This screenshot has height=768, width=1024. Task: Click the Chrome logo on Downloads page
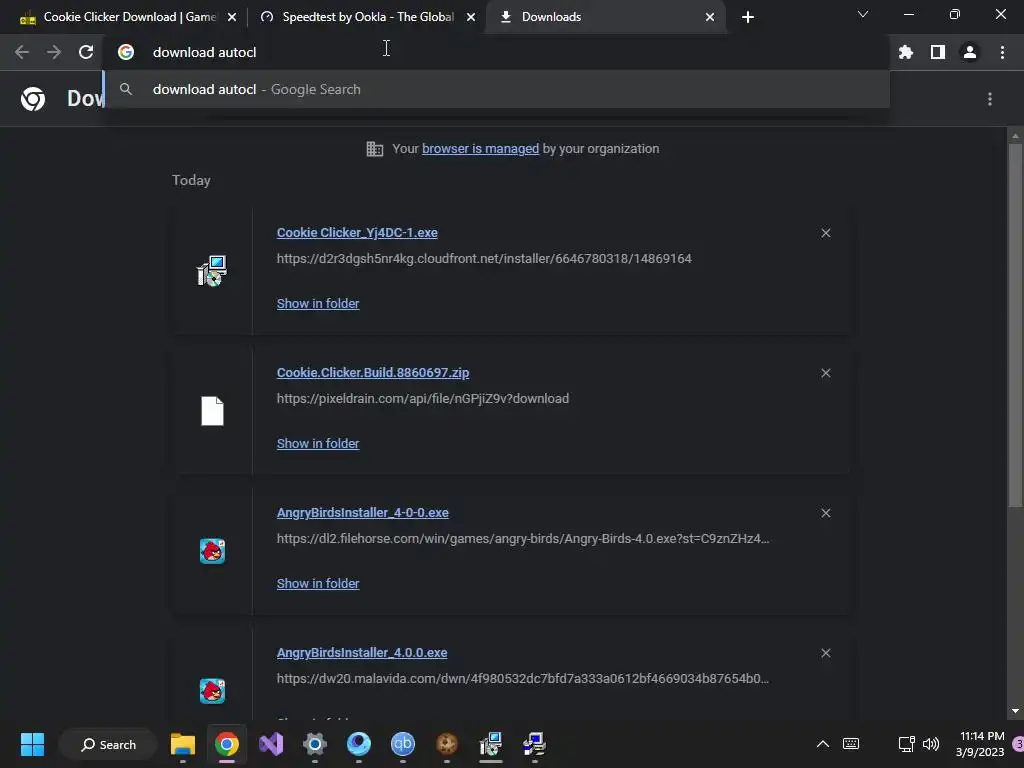[33, 99]
